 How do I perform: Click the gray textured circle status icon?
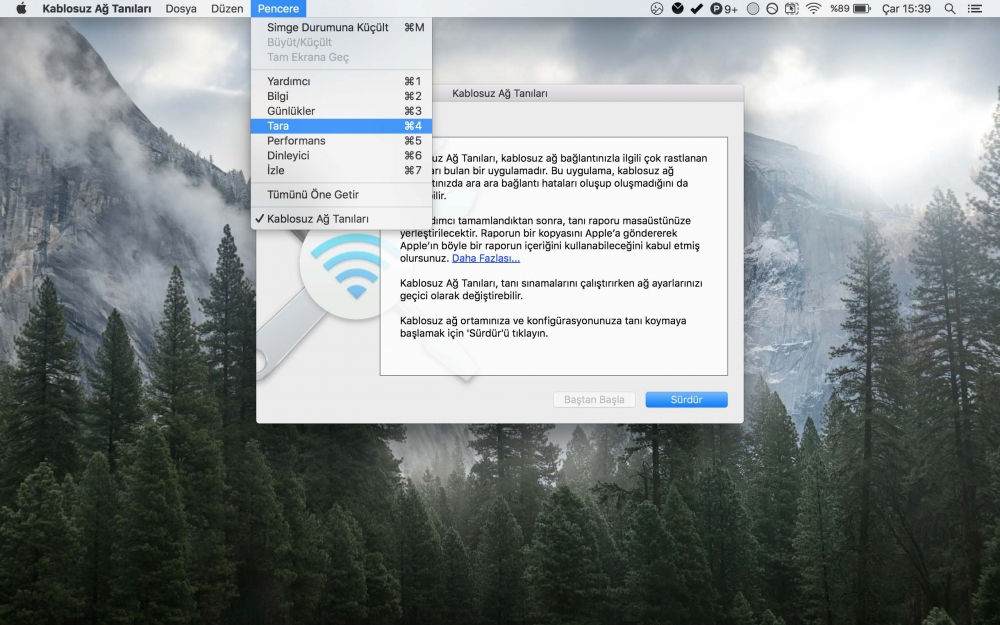[x=753, y=8]
